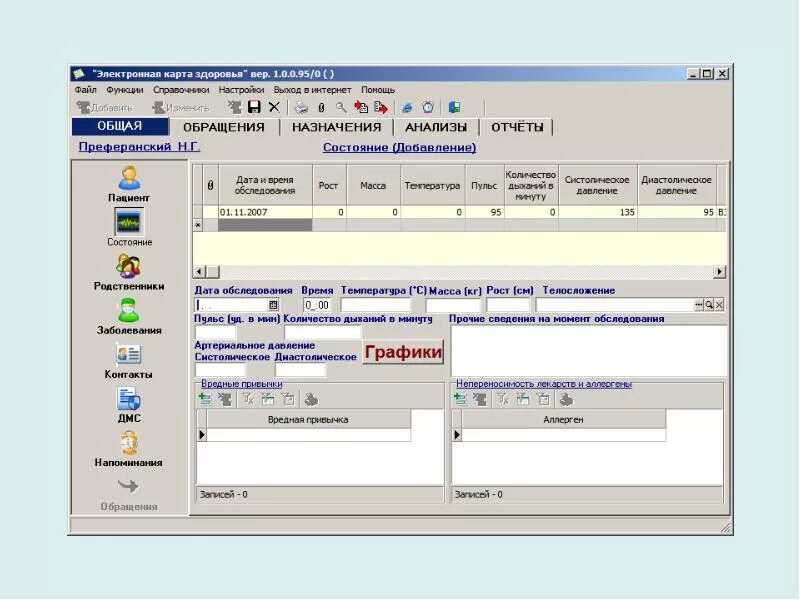Viewport: 800px width, 600px height.
Task: Switch to the ОТЧЁТЫ tab
Action: pos(517,127)
